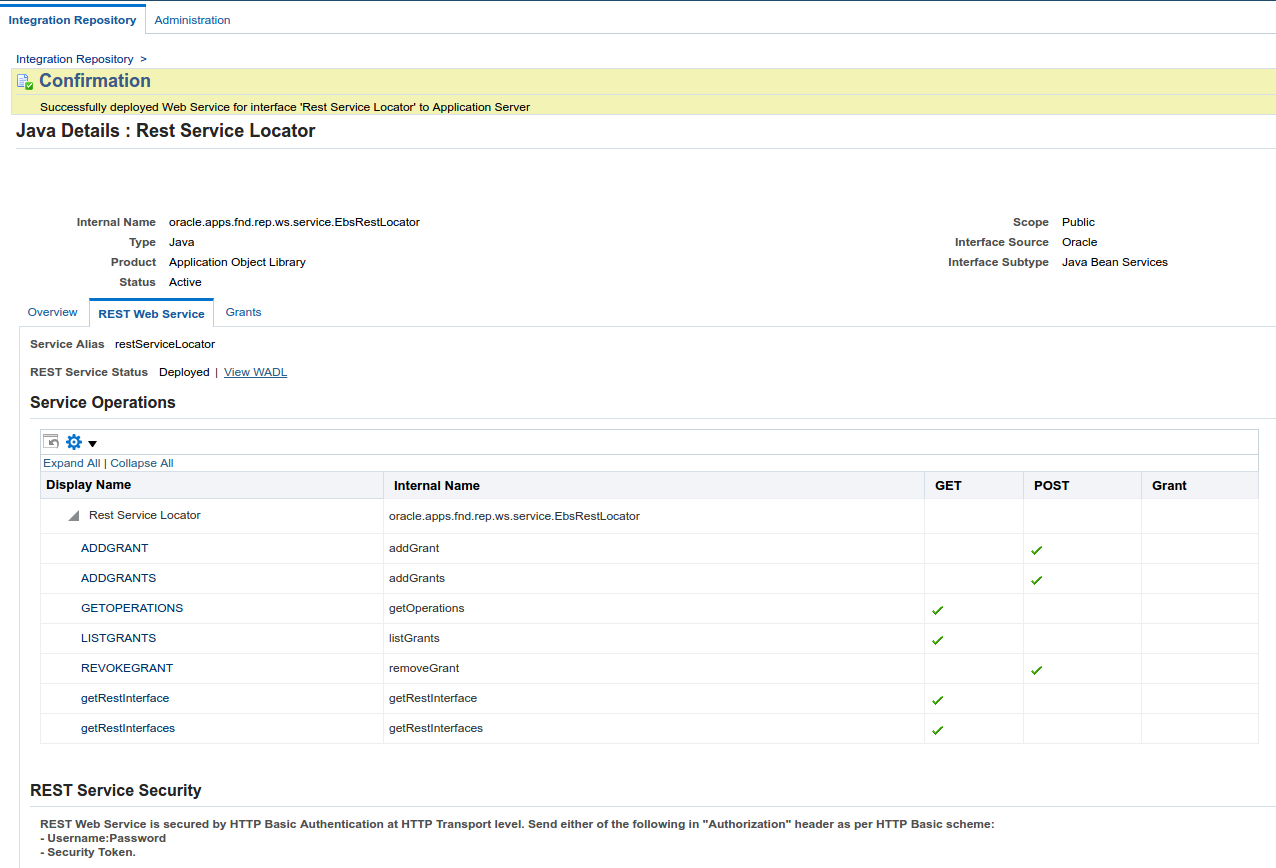This screenshot has width=1276, height=868.
Task: Open the table actions gear icon
Action: point(73,441)
